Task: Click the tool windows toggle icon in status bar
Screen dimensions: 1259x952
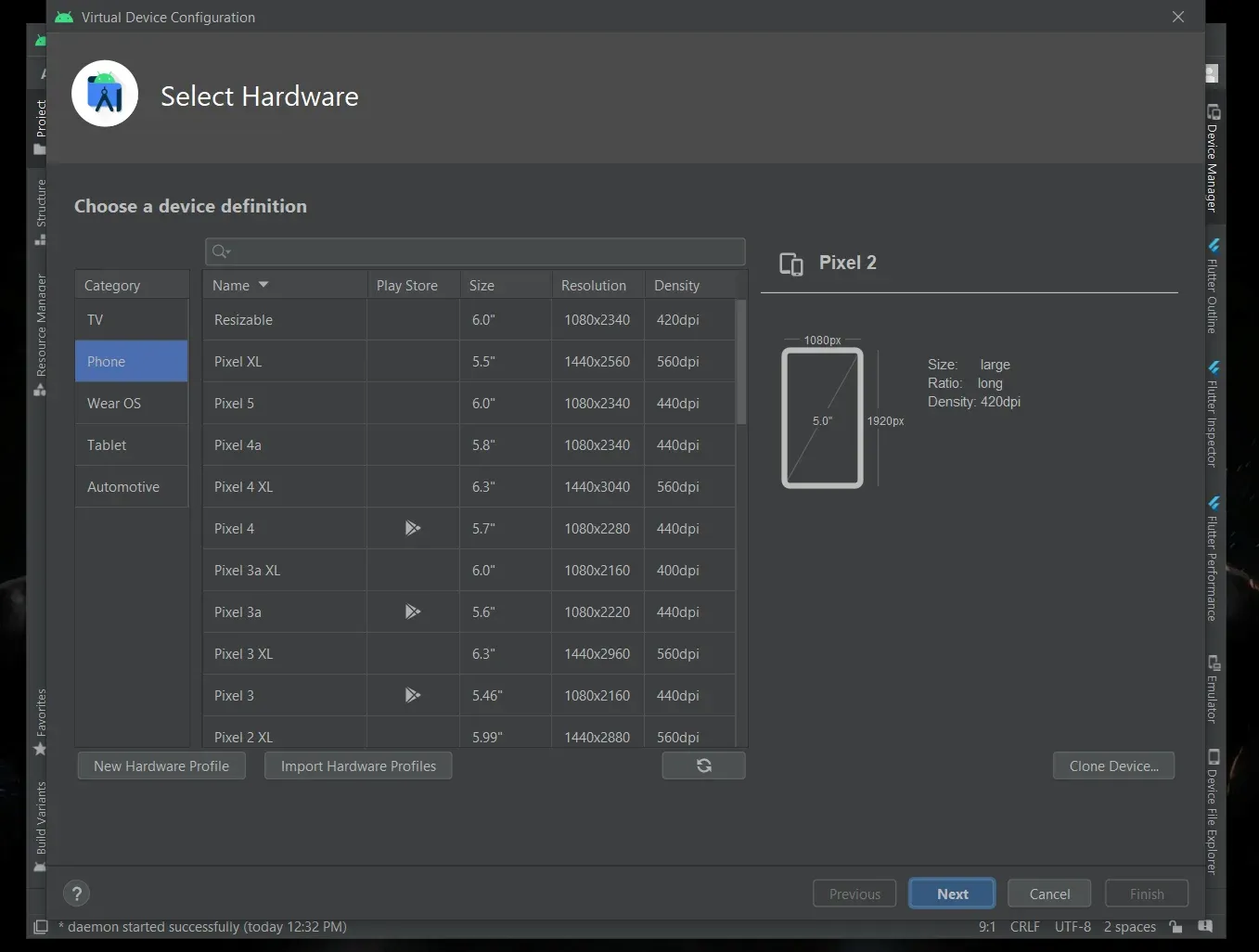Action: pyautogui.click(x=41, y=927)
